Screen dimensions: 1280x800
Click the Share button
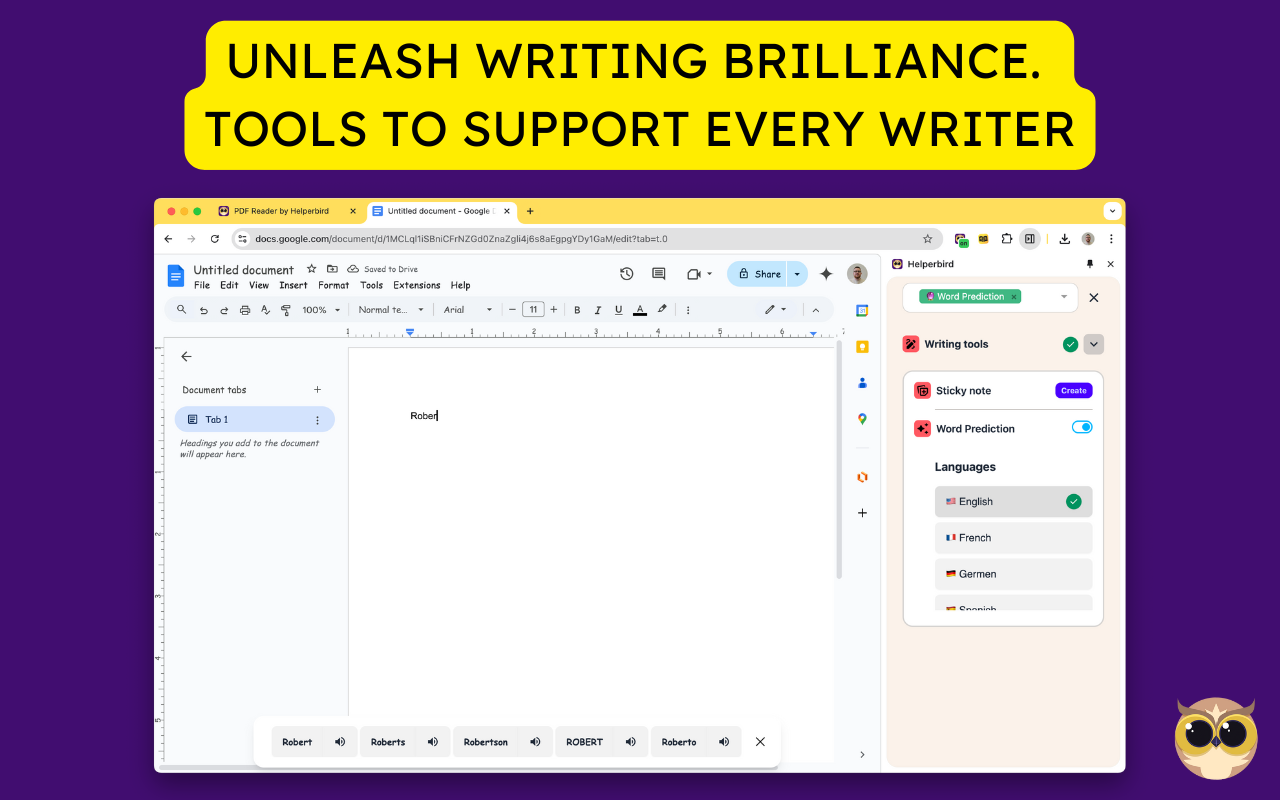pos(763,273)
